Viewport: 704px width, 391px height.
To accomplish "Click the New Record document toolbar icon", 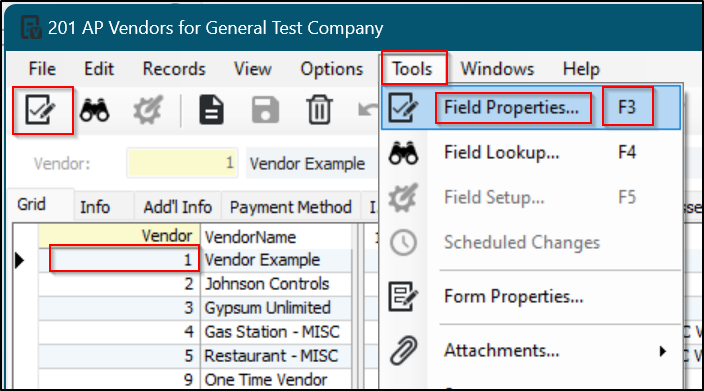I will (211, 110).
